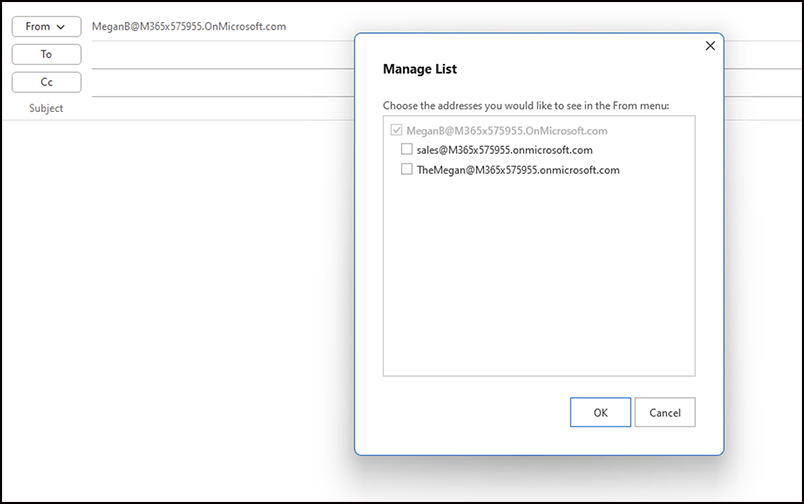Toggle the MeganB address checkbox
804x504 pixels.
pos(397,130)
